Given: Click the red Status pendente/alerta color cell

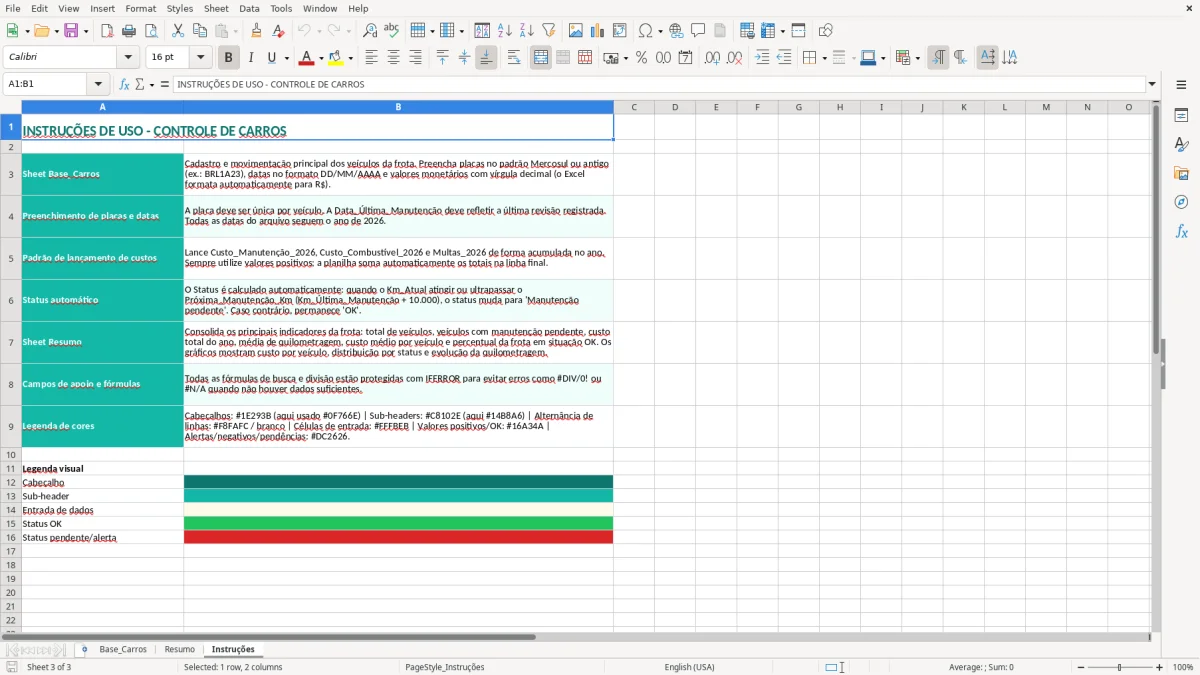Looking at the screenshot, I should tap(398, 537).
